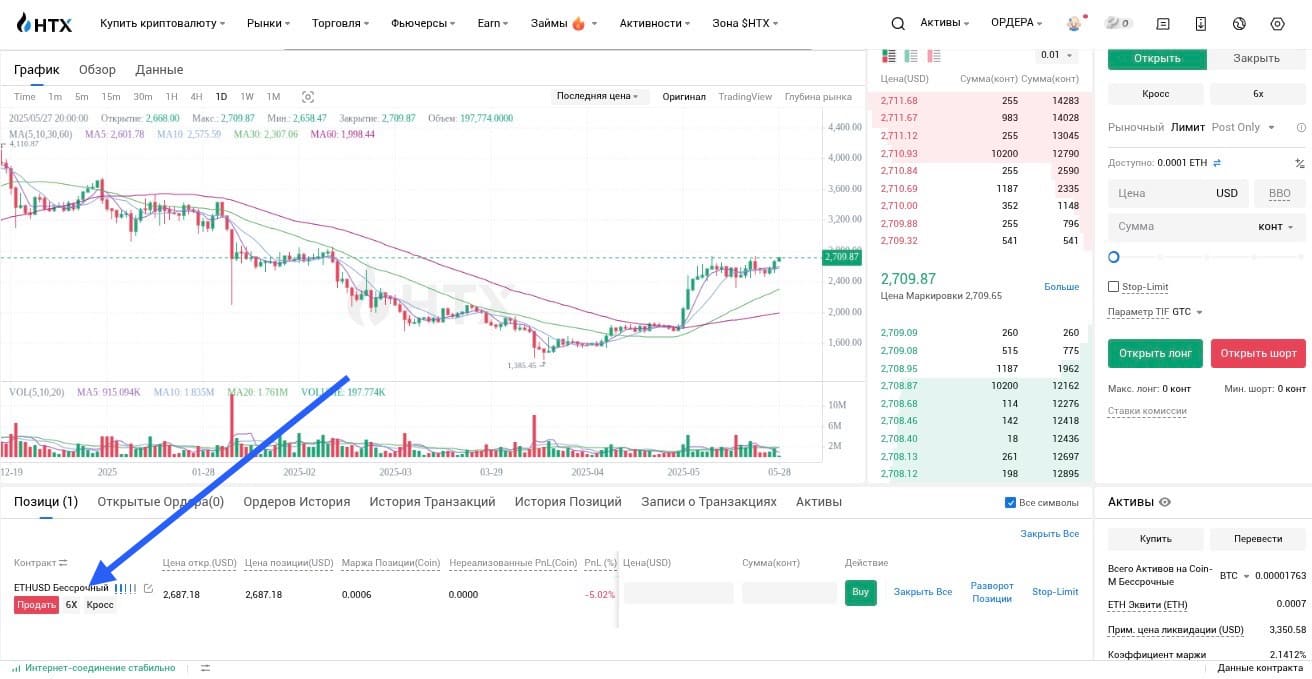Click the Цена USD input field
The image size is (1312, 679).
1178,194
